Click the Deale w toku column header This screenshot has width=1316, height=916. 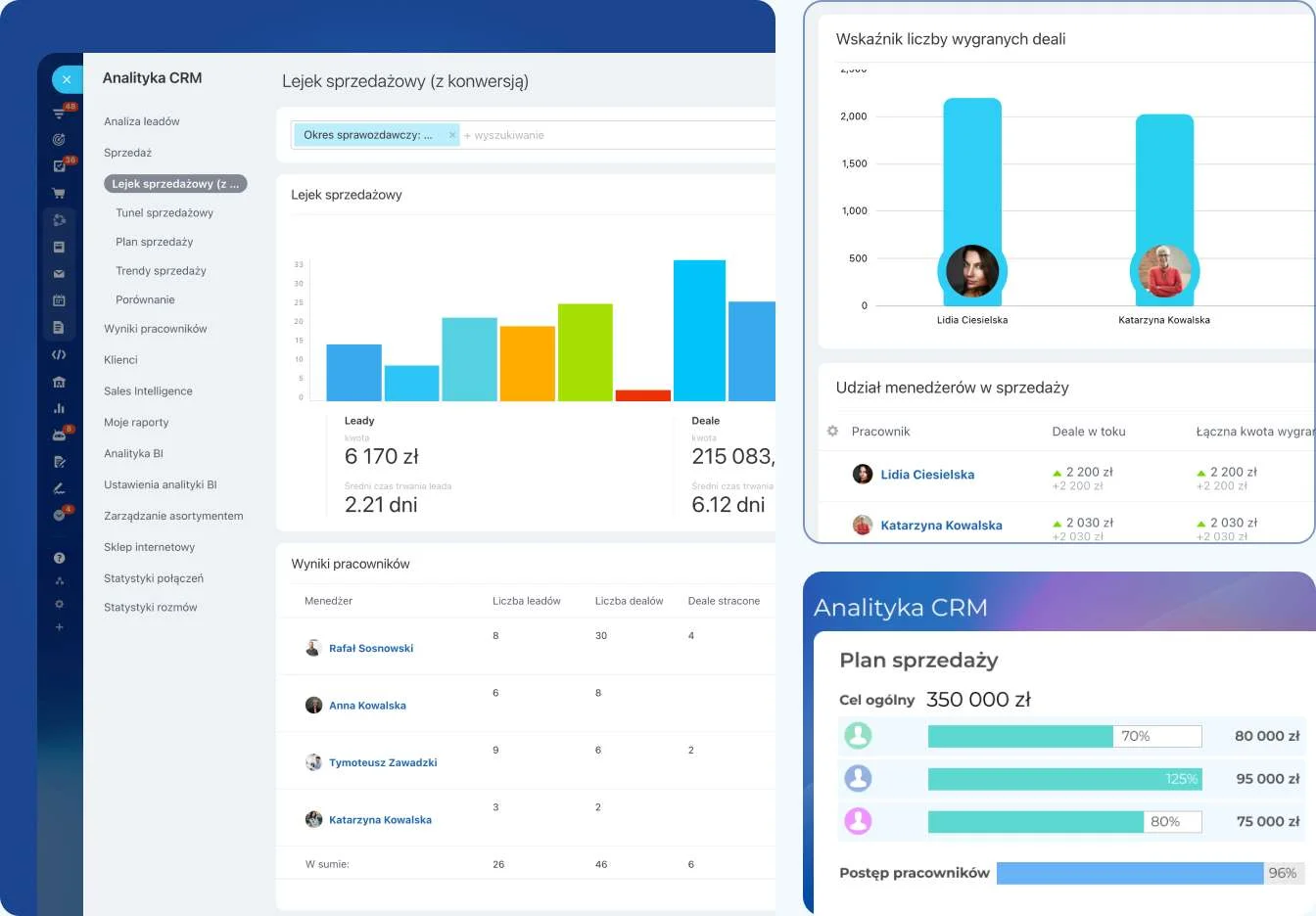click(1089, 432)
